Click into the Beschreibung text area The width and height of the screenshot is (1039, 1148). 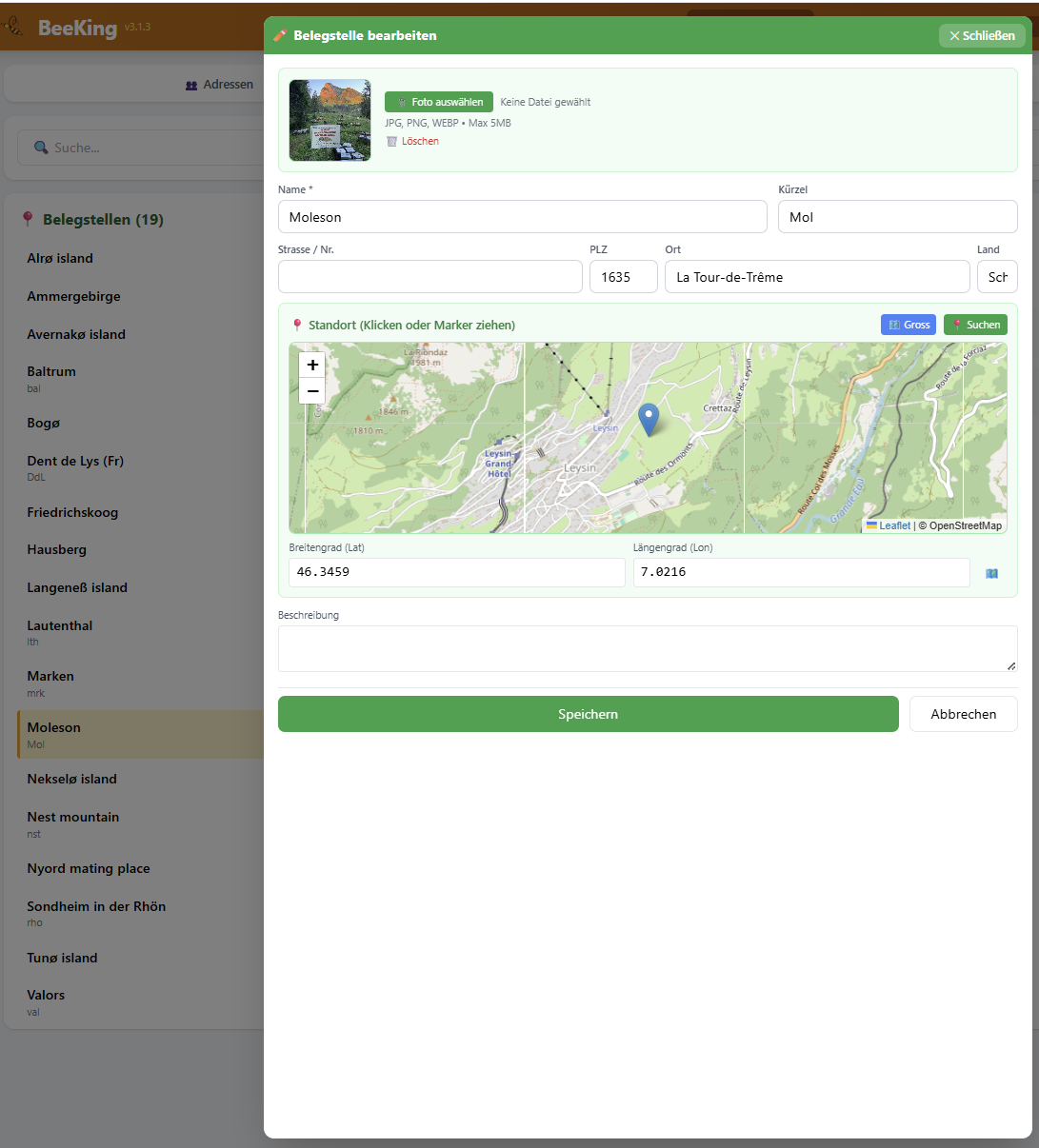click(x=648, y=648)
